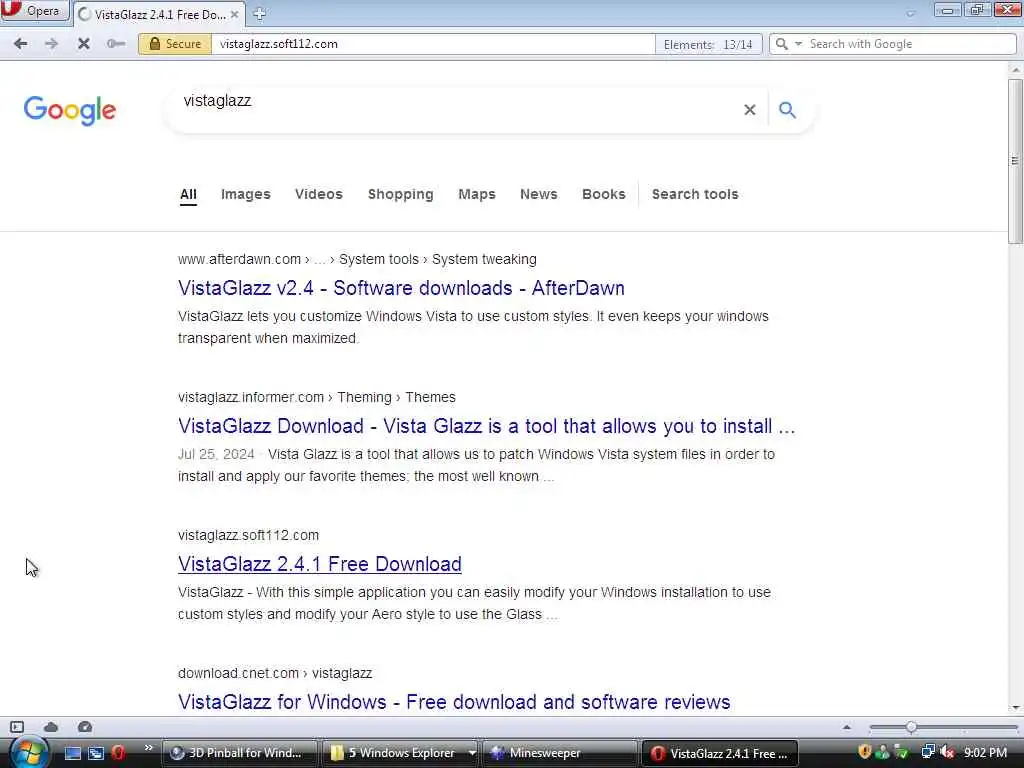The width and height of the screenshot is (1024, 768).
Task: Open VistaGlazz 2.4.1 Free Download link
Action: click(319, 564)
